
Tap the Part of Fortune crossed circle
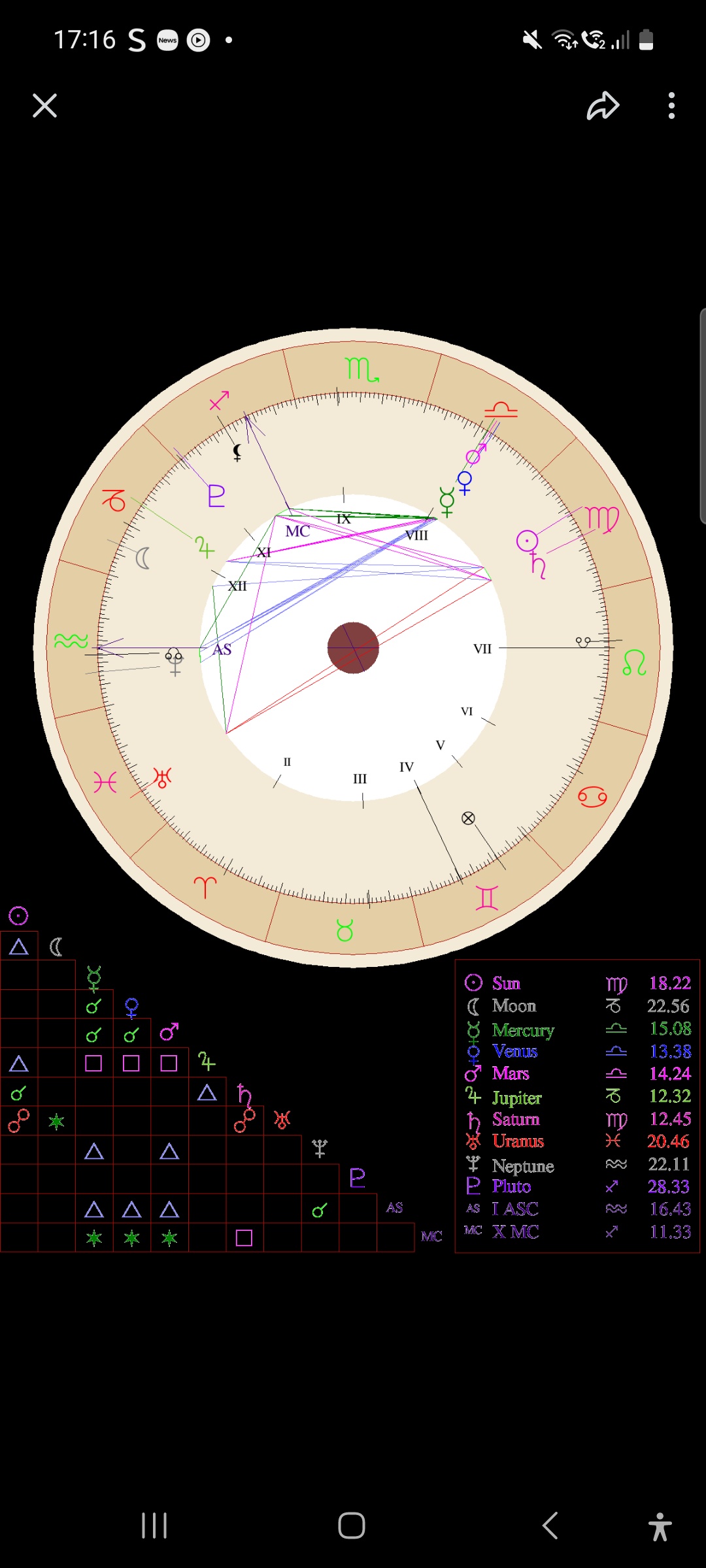click(468, 818)
